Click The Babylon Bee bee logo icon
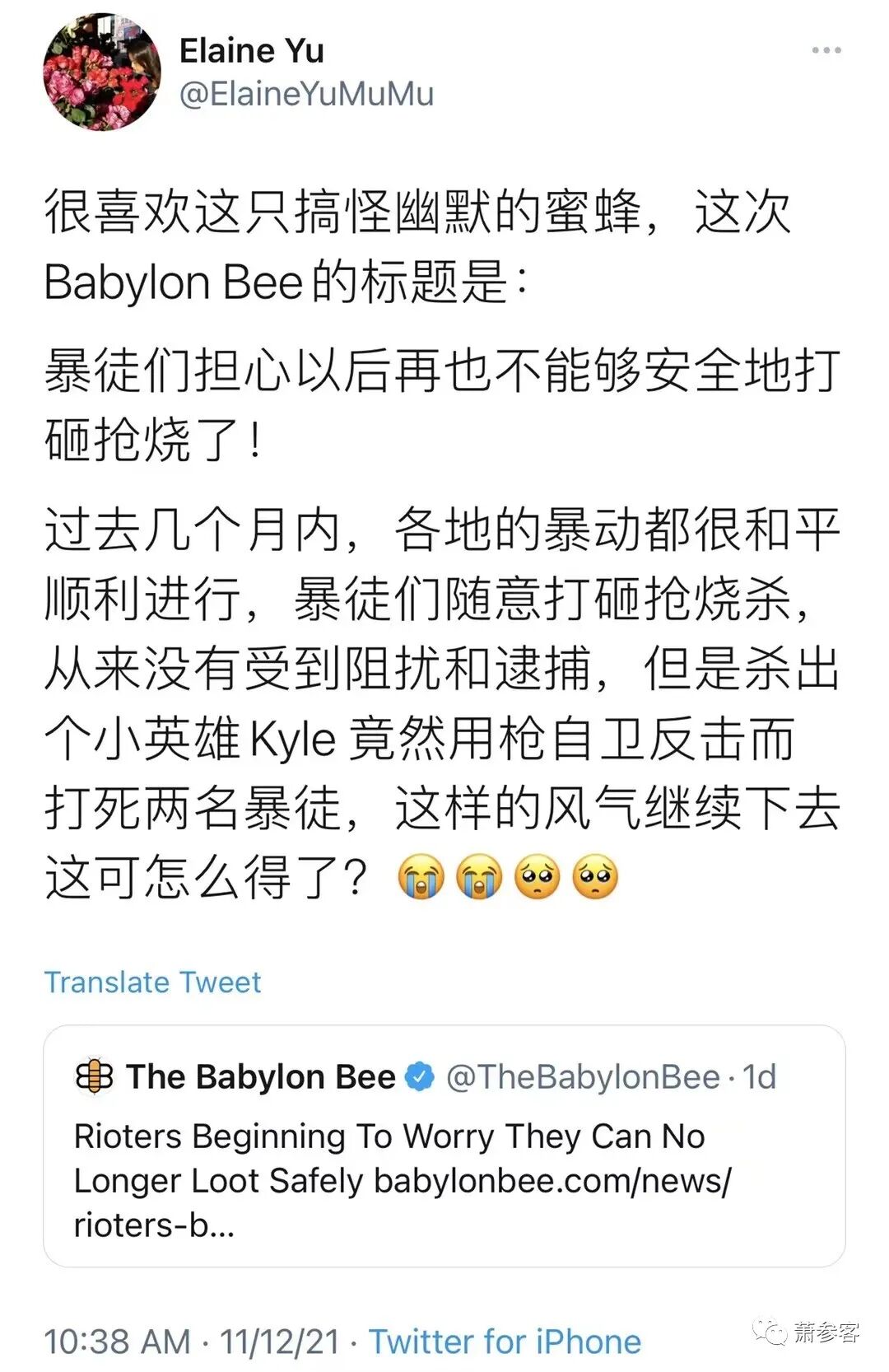This screenshot has width=889, height=1372. click(94, 1076)
